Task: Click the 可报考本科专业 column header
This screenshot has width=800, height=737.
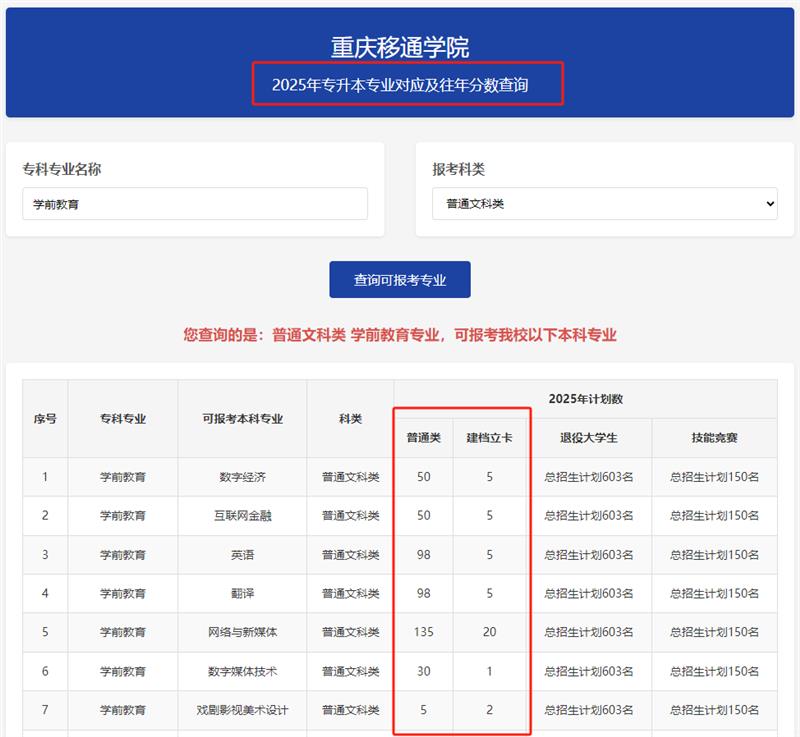Action: click(242, 419)
